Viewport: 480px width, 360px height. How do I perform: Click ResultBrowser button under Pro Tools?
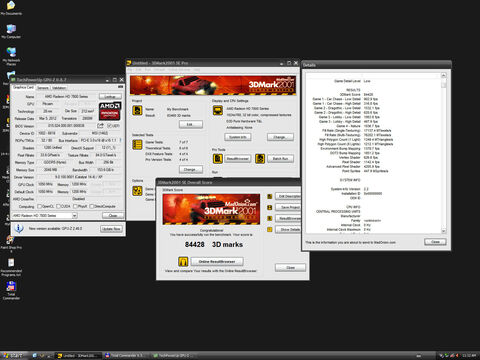[x=237, y=159]
